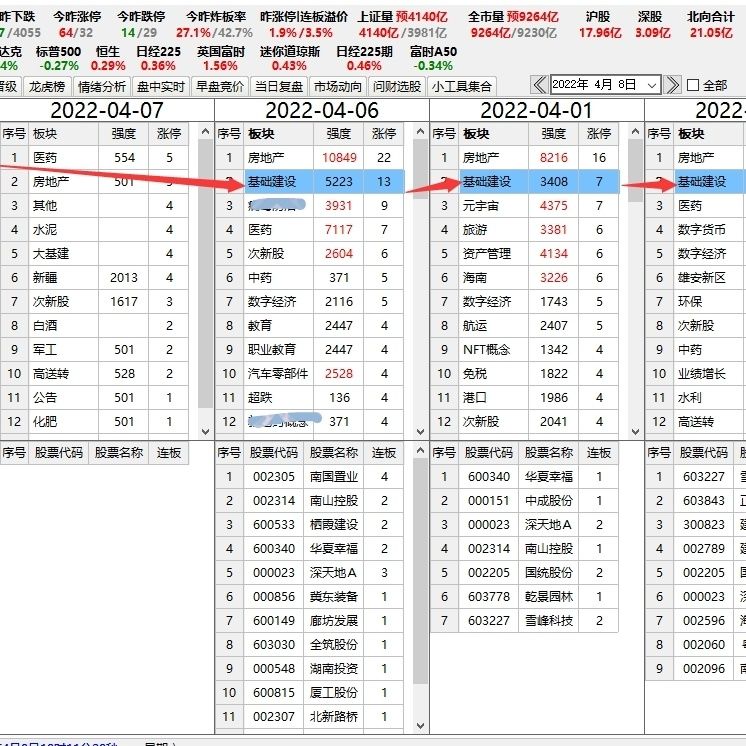The width and height of the screenshot is (746, 746).
Task: Select 水泥 row in 2022-04-07 table
Action: click(94, 230)
